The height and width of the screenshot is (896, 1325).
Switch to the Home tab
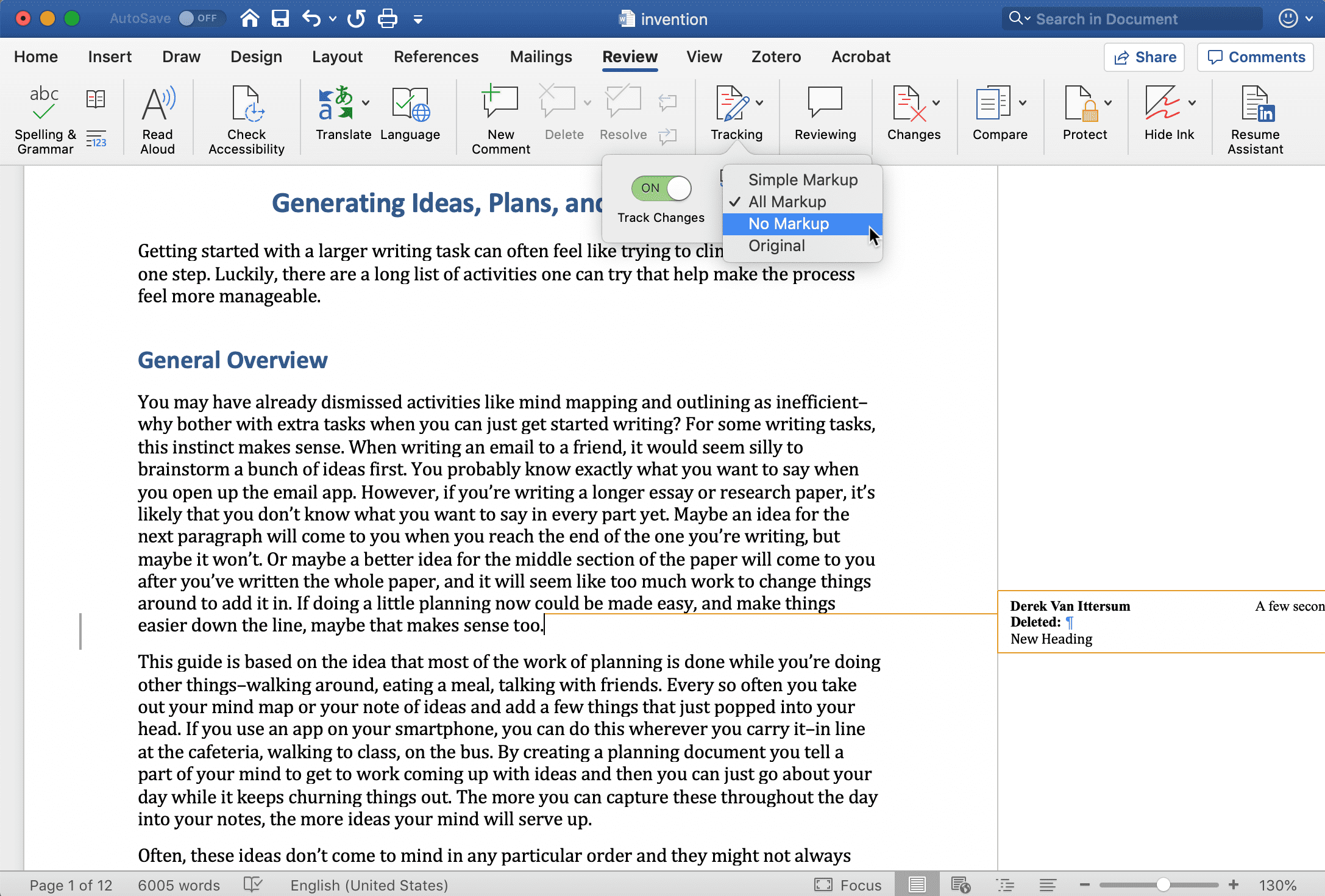36,57
